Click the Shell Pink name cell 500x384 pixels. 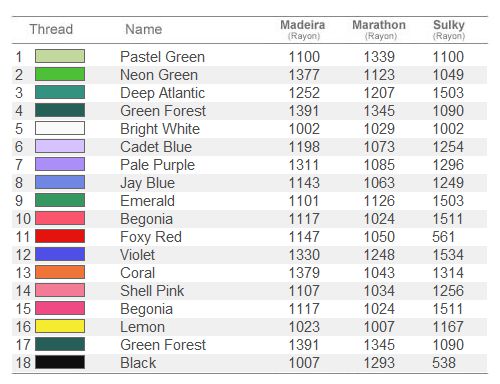point(152,291)
